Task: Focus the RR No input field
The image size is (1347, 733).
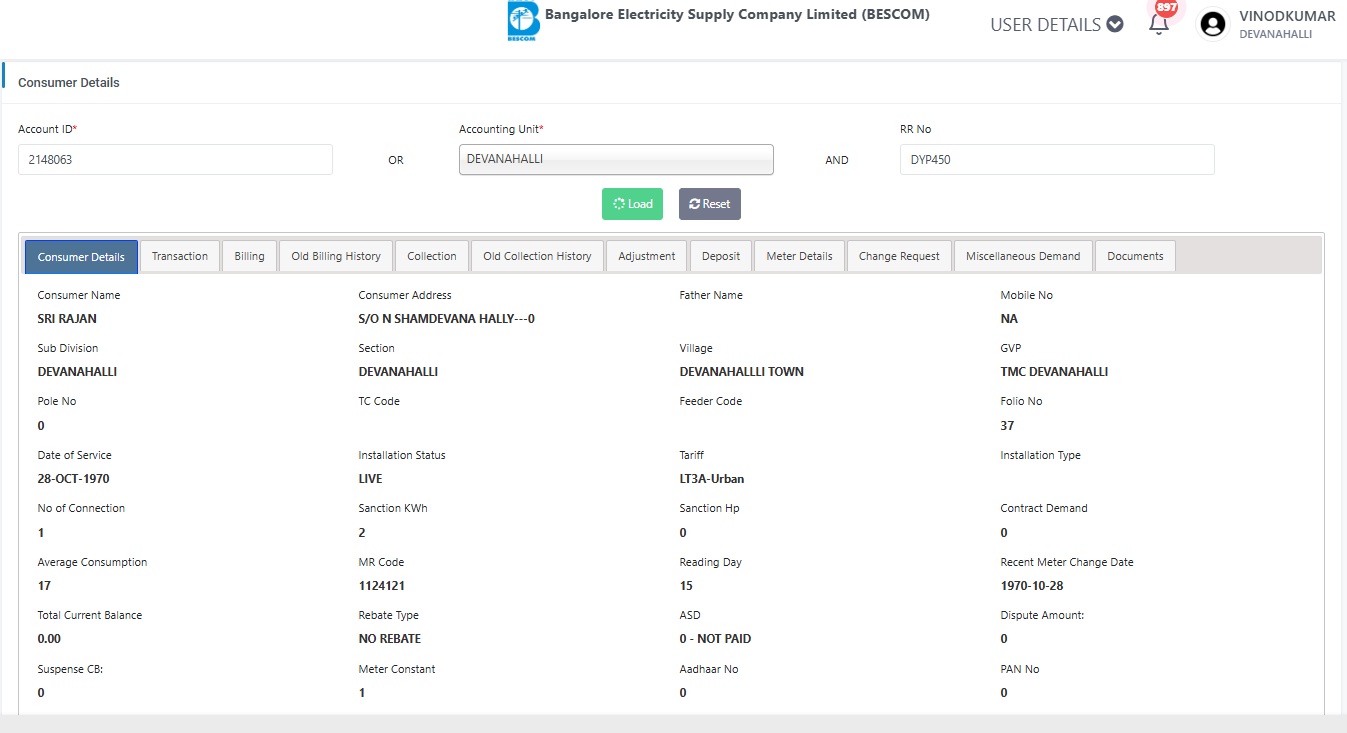Action: [x=1056, y=159]
